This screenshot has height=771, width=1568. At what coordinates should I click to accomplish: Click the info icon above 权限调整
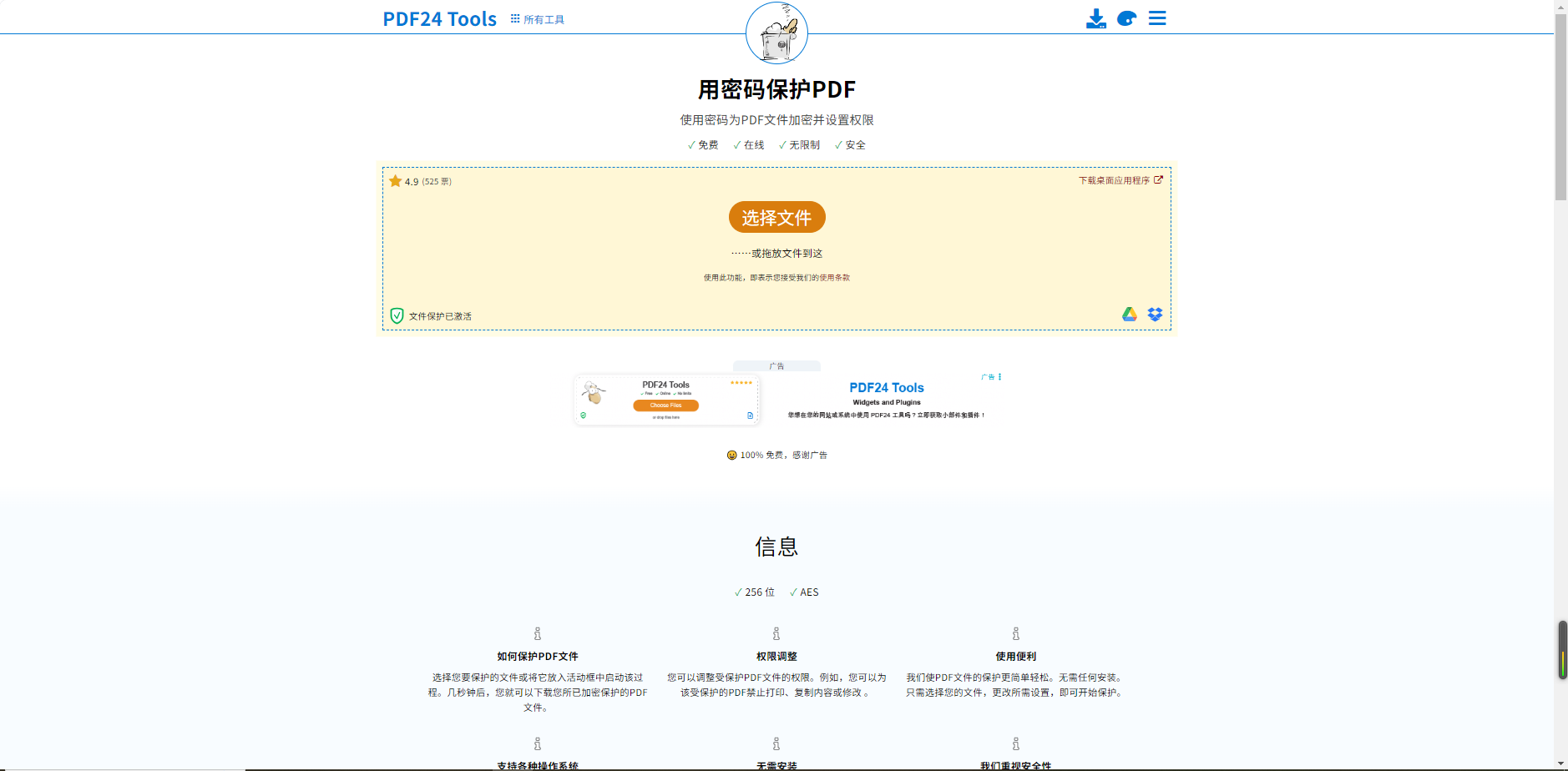point(776,634)
